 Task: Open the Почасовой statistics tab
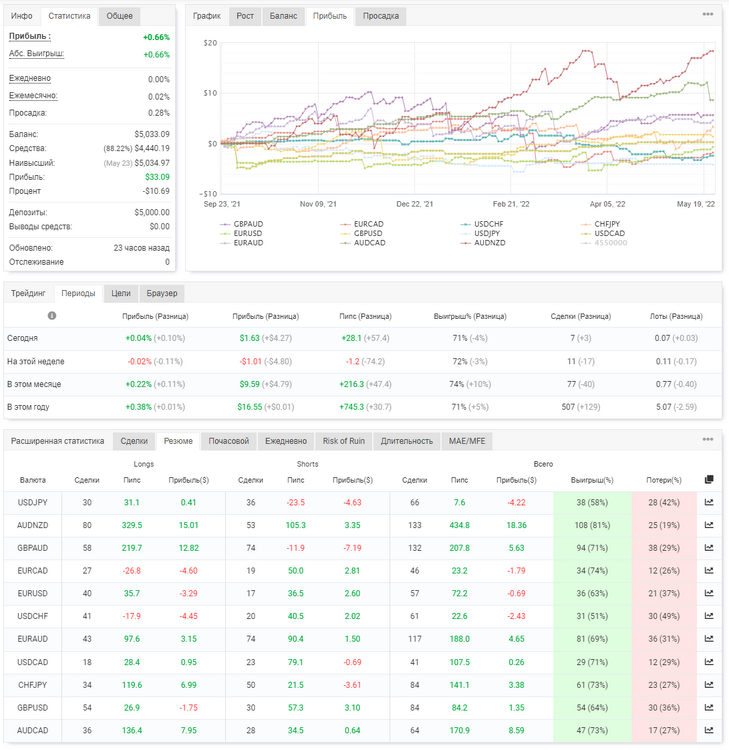229,441
